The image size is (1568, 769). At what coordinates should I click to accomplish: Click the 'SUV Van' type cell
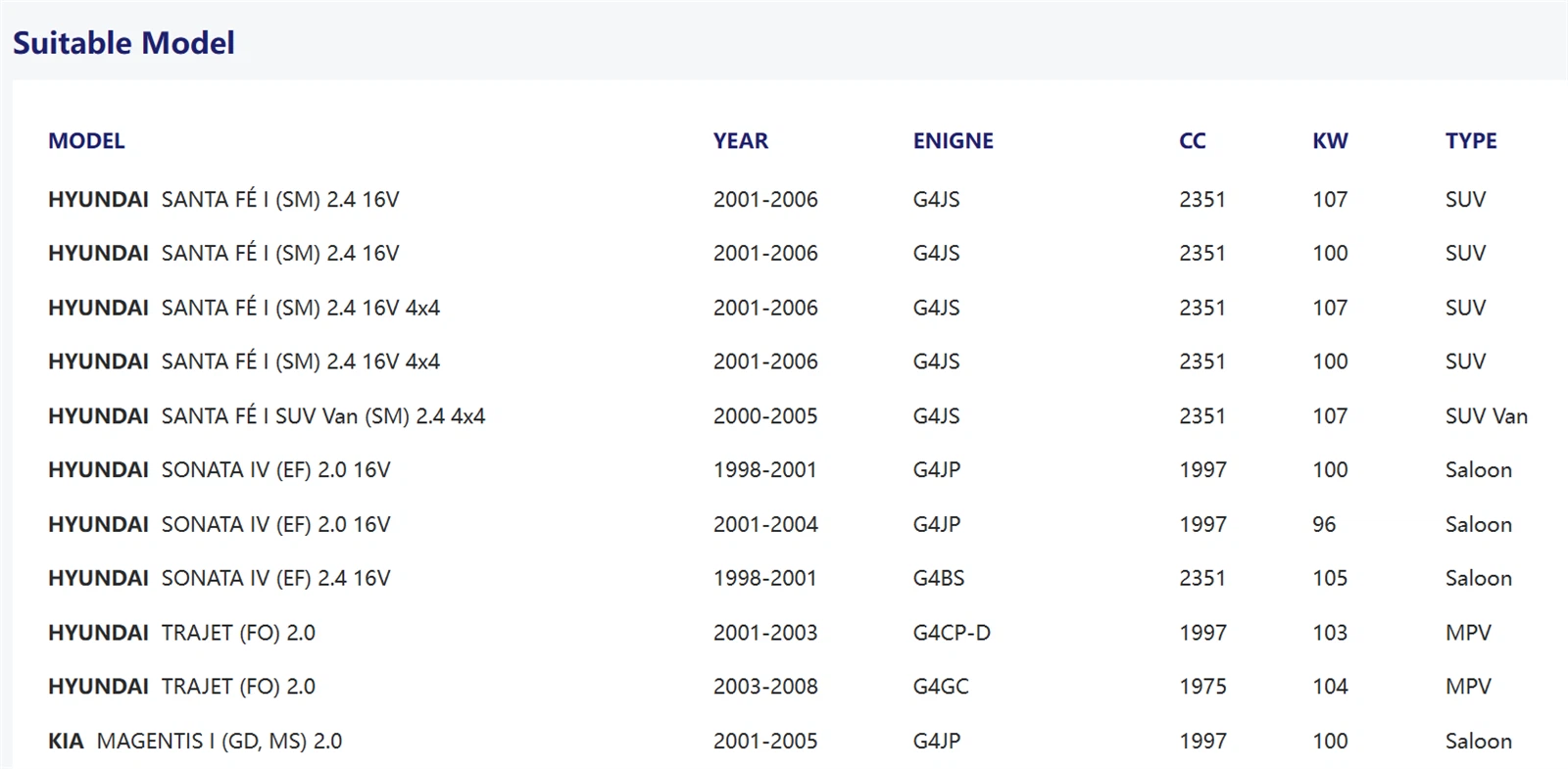click(x=1487, y=416)
